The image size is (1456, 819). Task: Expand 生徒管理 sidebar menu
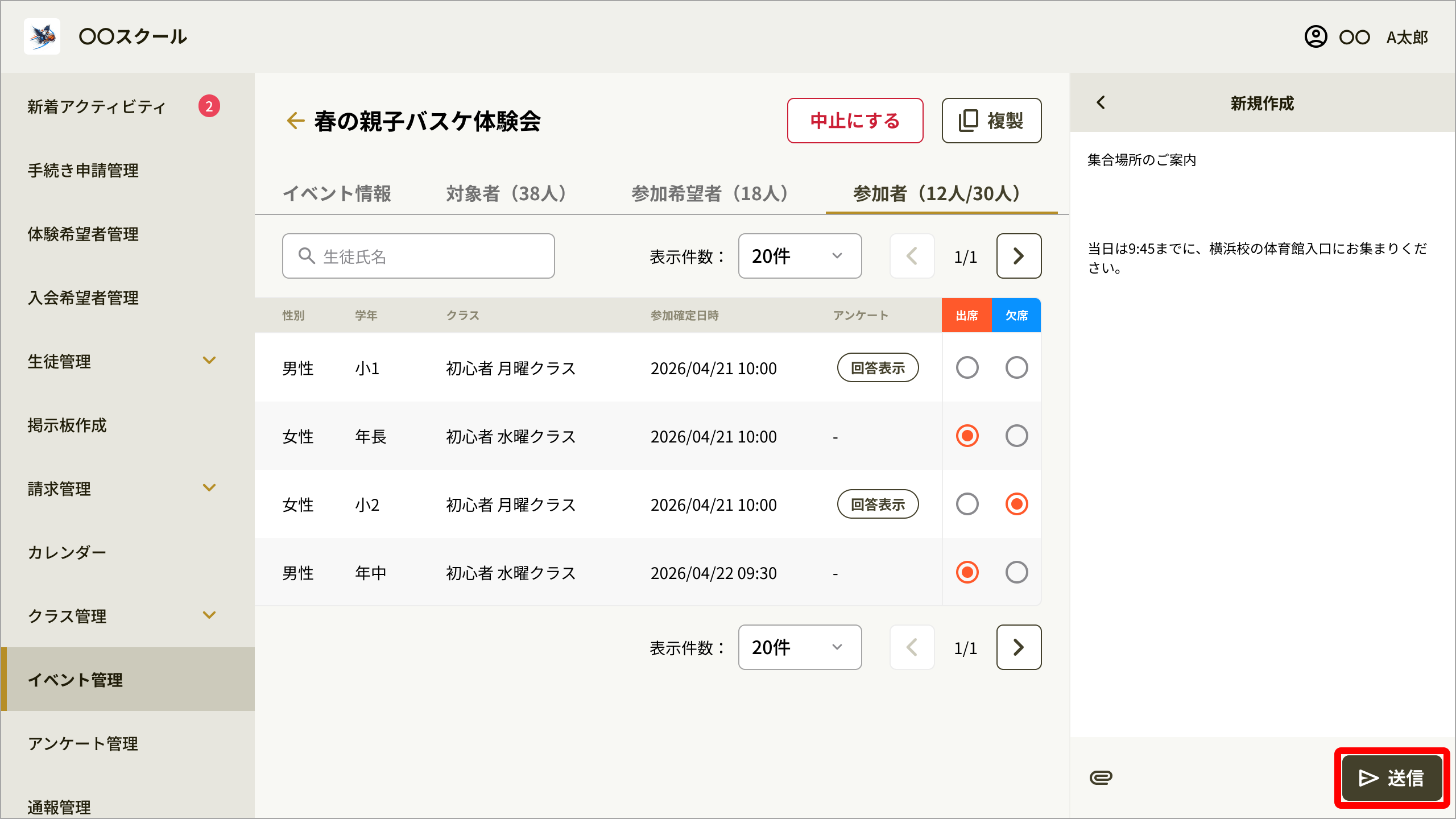[x=209, y=361]
